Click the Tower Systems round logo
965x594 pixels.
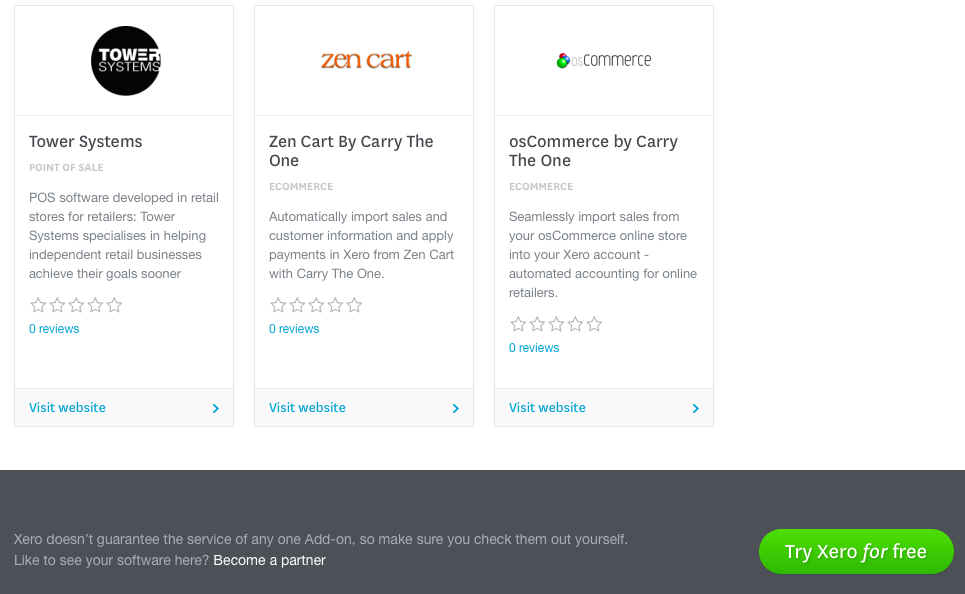(126, 60)
